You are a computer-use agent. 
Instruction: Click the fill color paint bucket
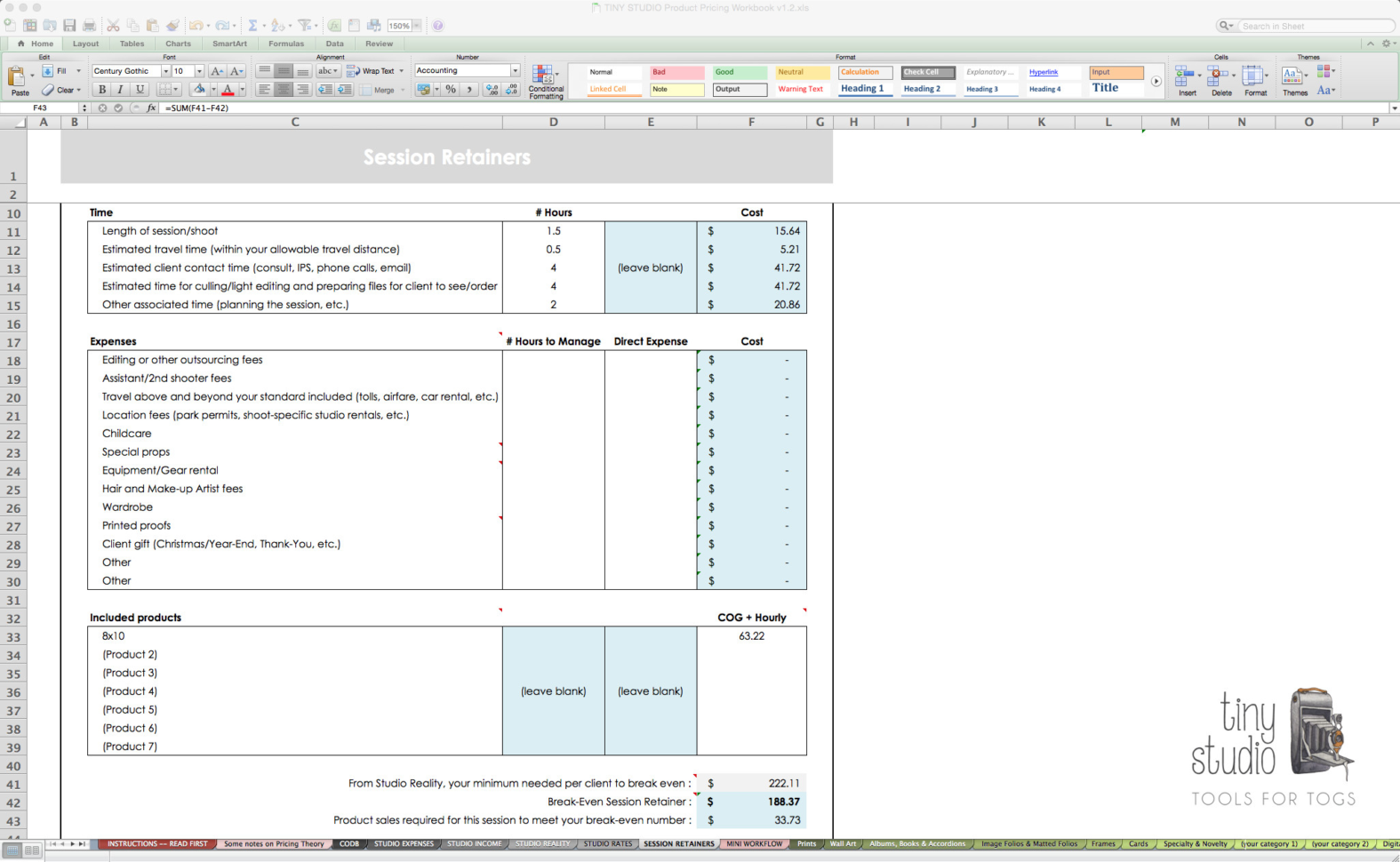(199, 90)
